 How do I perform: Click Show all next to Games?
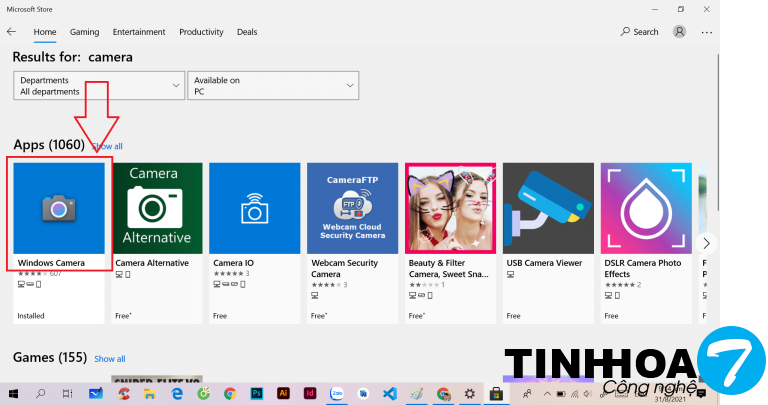coord(110,358)
